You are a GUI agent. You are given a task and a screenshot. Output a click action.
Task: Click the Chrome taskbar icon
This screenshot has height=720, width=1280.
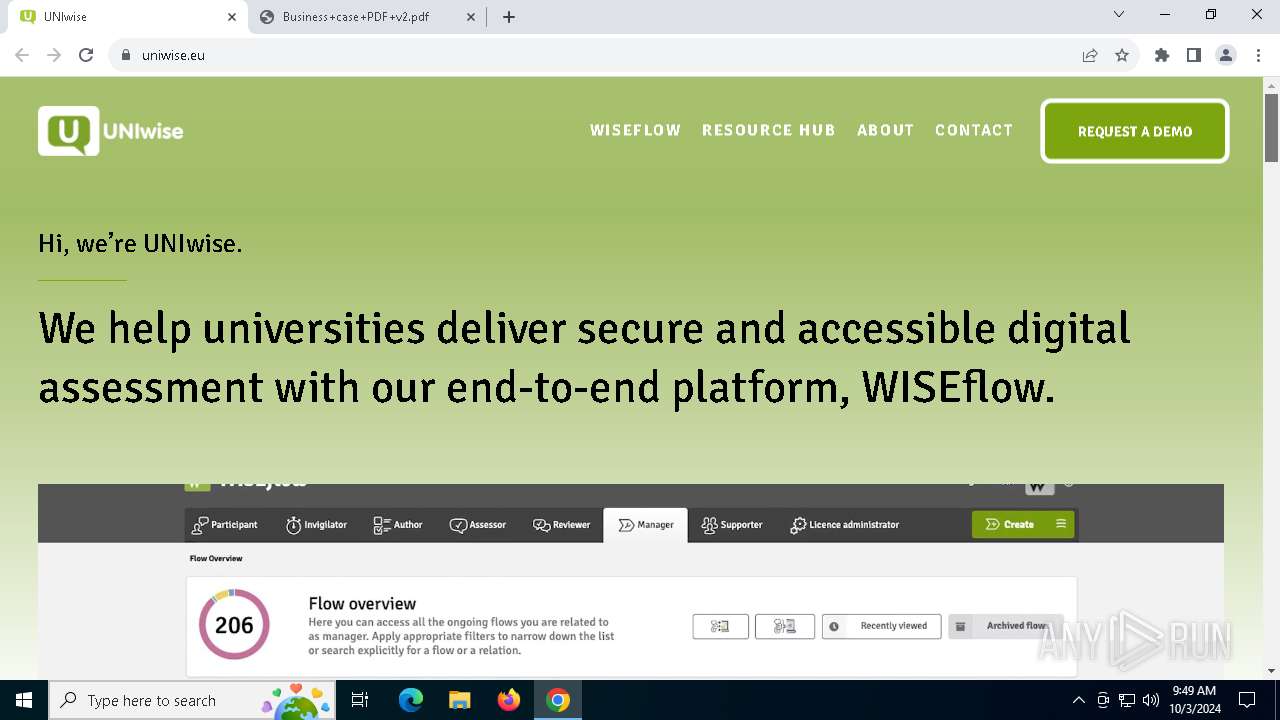(558, 700)
